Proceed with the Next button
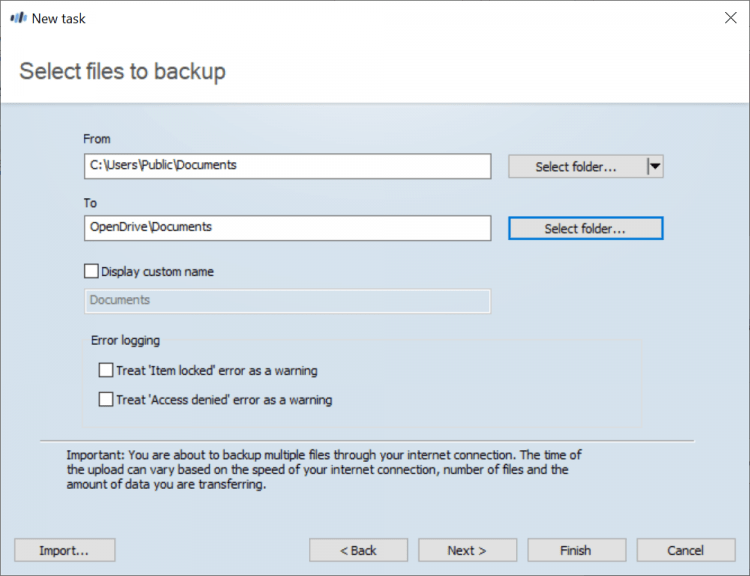The height and width of the screenshot is (576, 750). [467, 550]
